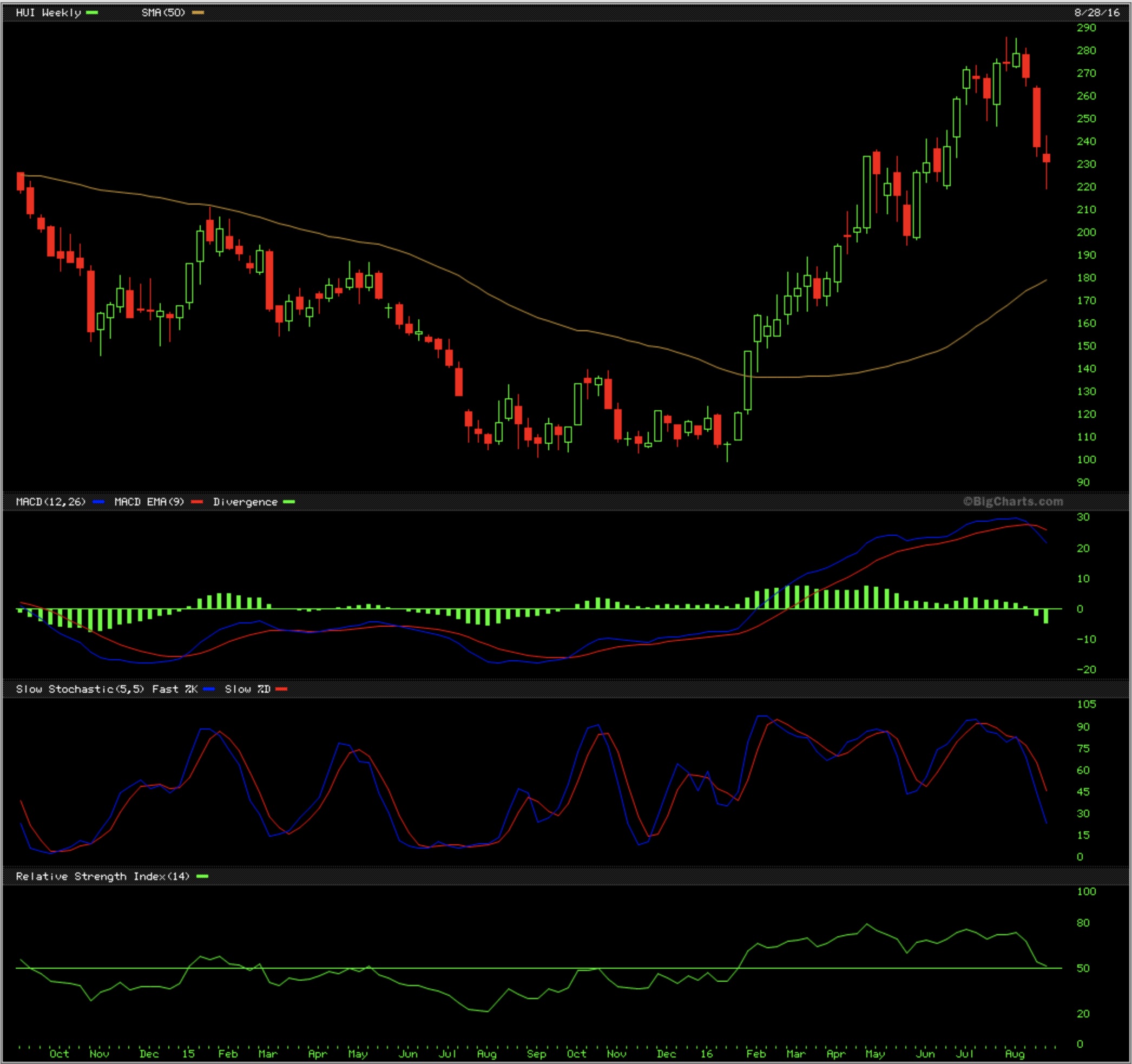1132x1064 pixels.
Task: Click the orange SMA(50) legend swatch
Action: (198, 12)
